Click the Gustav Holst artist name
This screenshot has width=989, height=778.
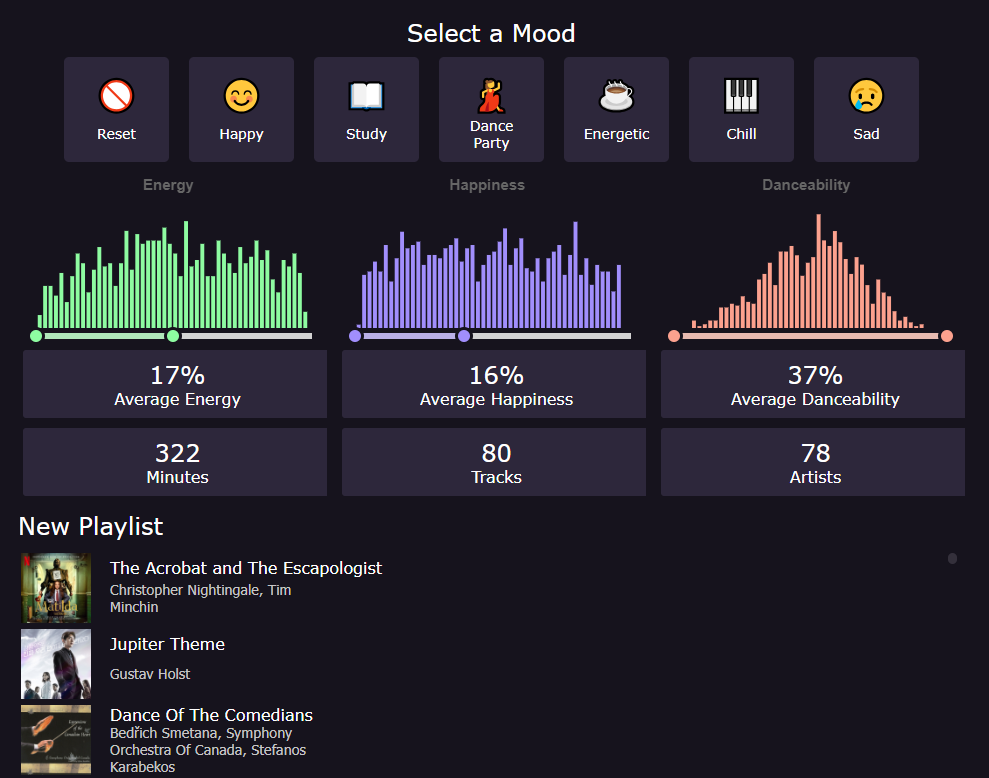[150, 674]
